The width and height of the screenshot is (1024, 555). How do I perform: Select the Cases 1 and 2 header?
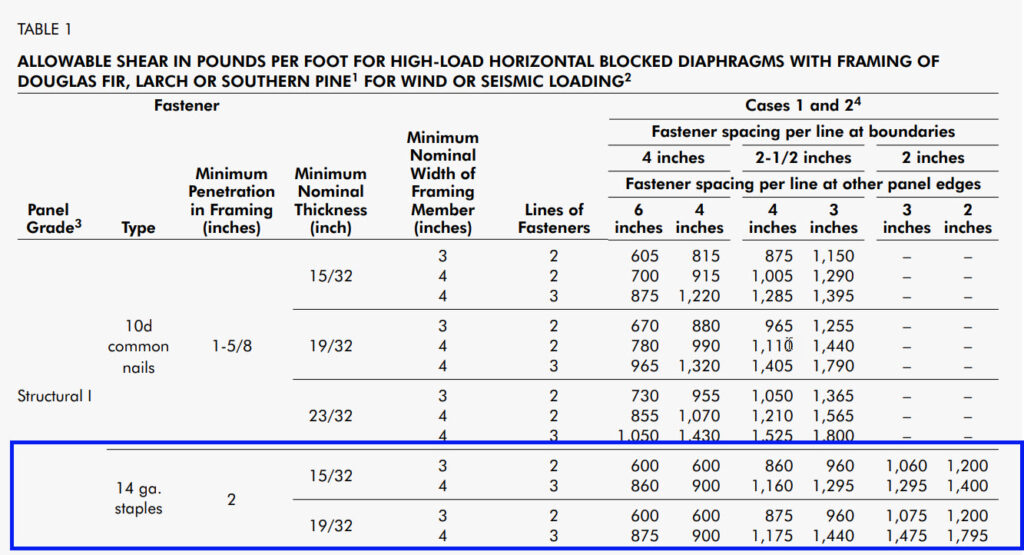(x=803, y=105)
